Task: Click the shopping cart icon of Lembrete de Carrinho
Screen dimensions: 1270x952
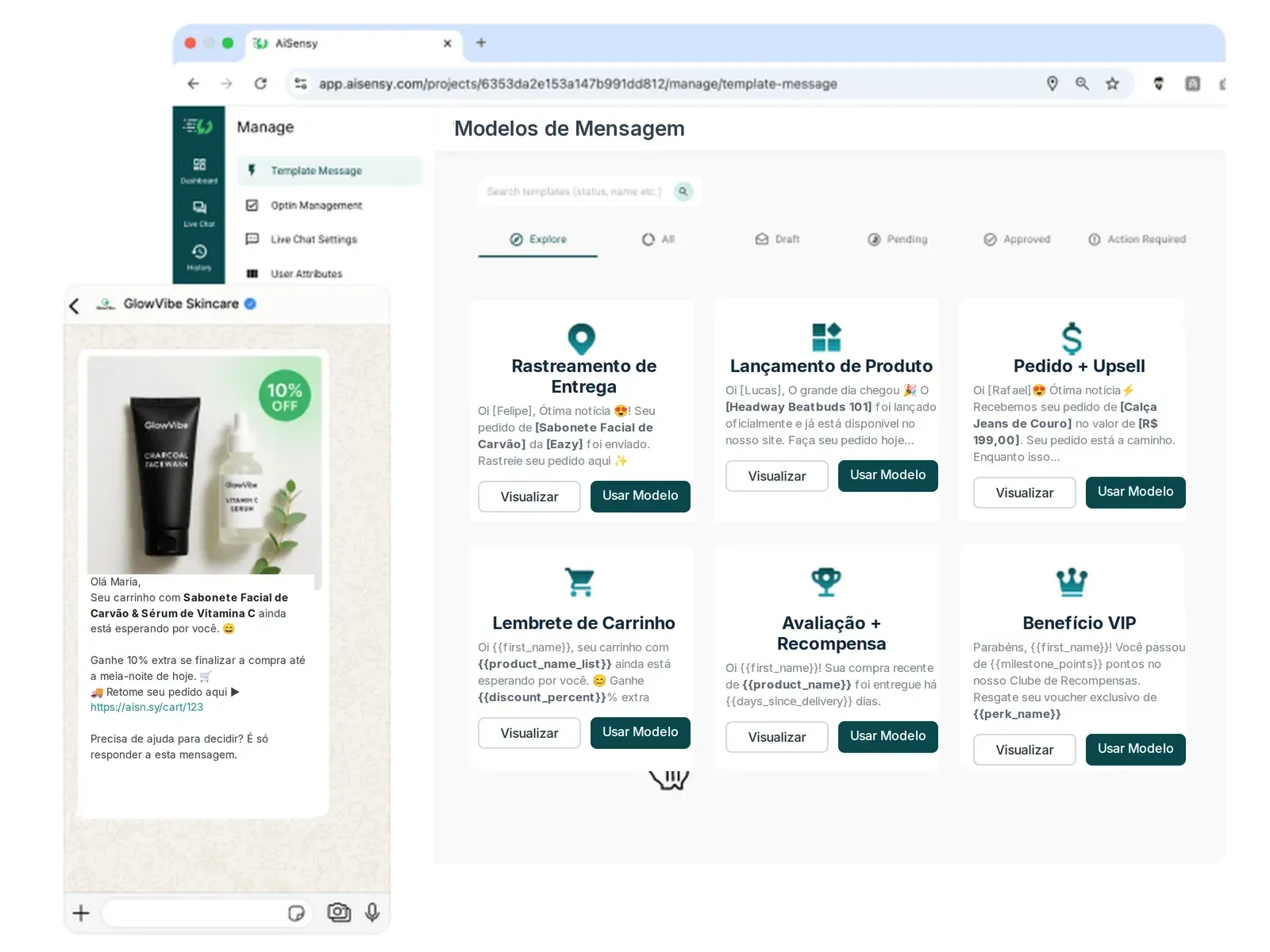Action: (x=579, y=582)
